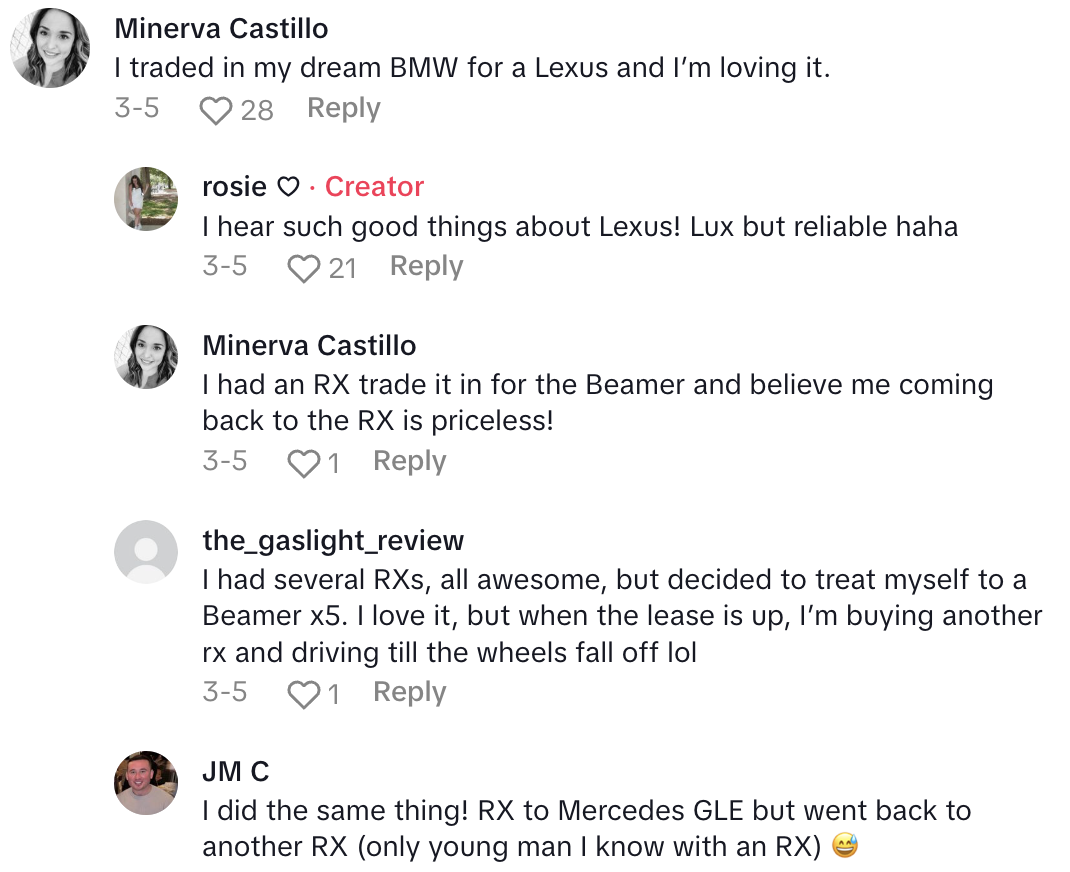Visit rosie's profile via username
The width and height of the screenshot is (1070, 872).
point(234,187)
